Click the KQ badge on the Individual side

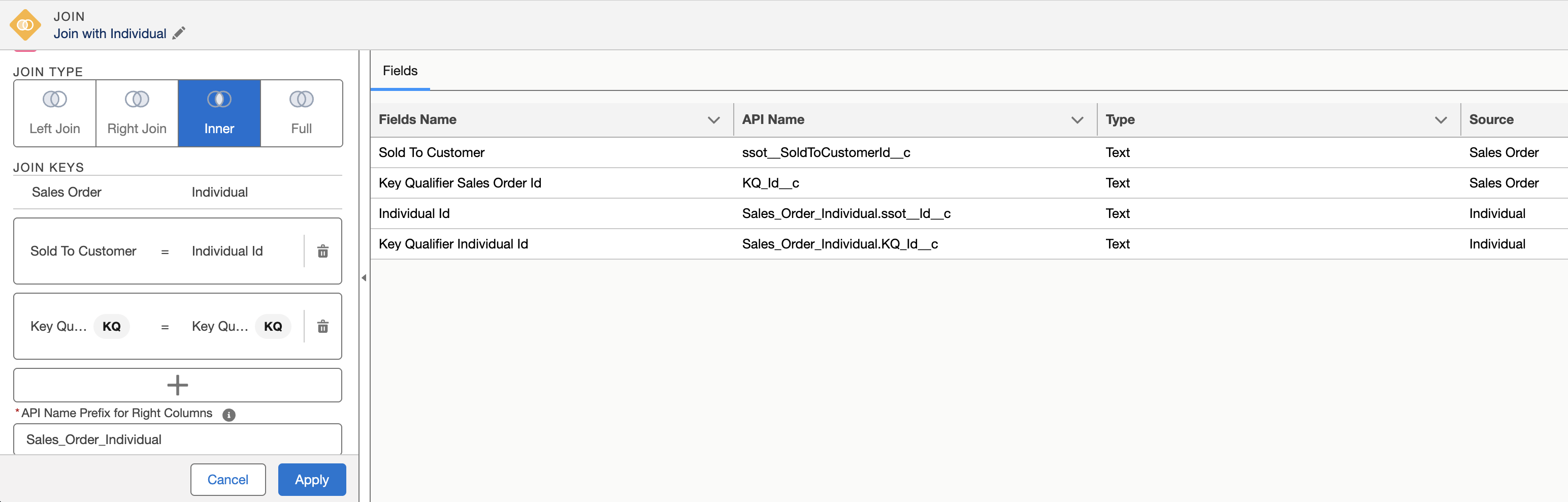[273, 326]
